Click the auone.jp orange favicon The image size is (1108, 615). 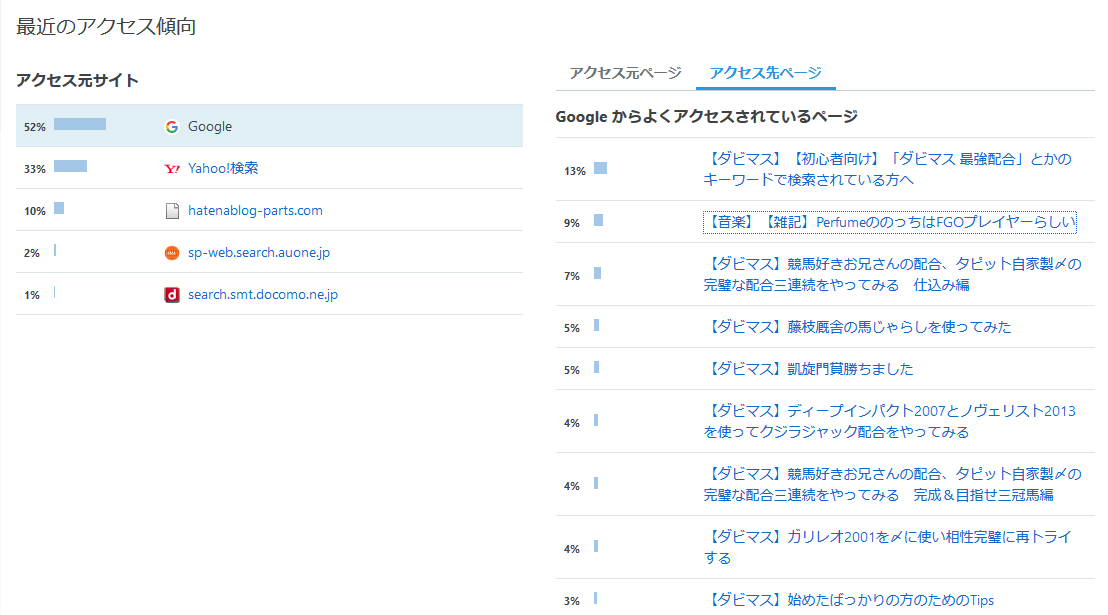point(172,253)
